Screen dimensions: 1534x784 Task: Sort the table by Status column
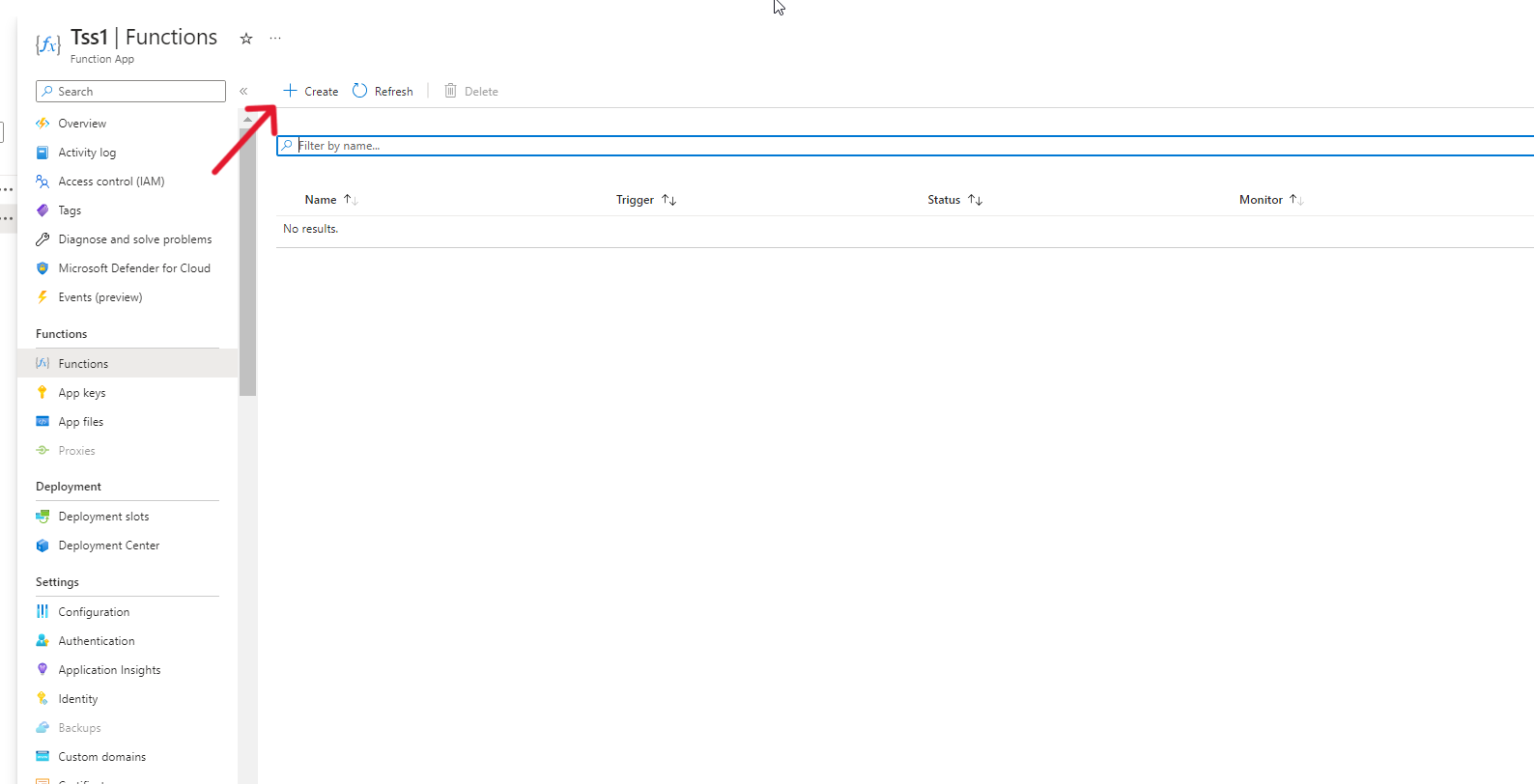click(955, 200)
